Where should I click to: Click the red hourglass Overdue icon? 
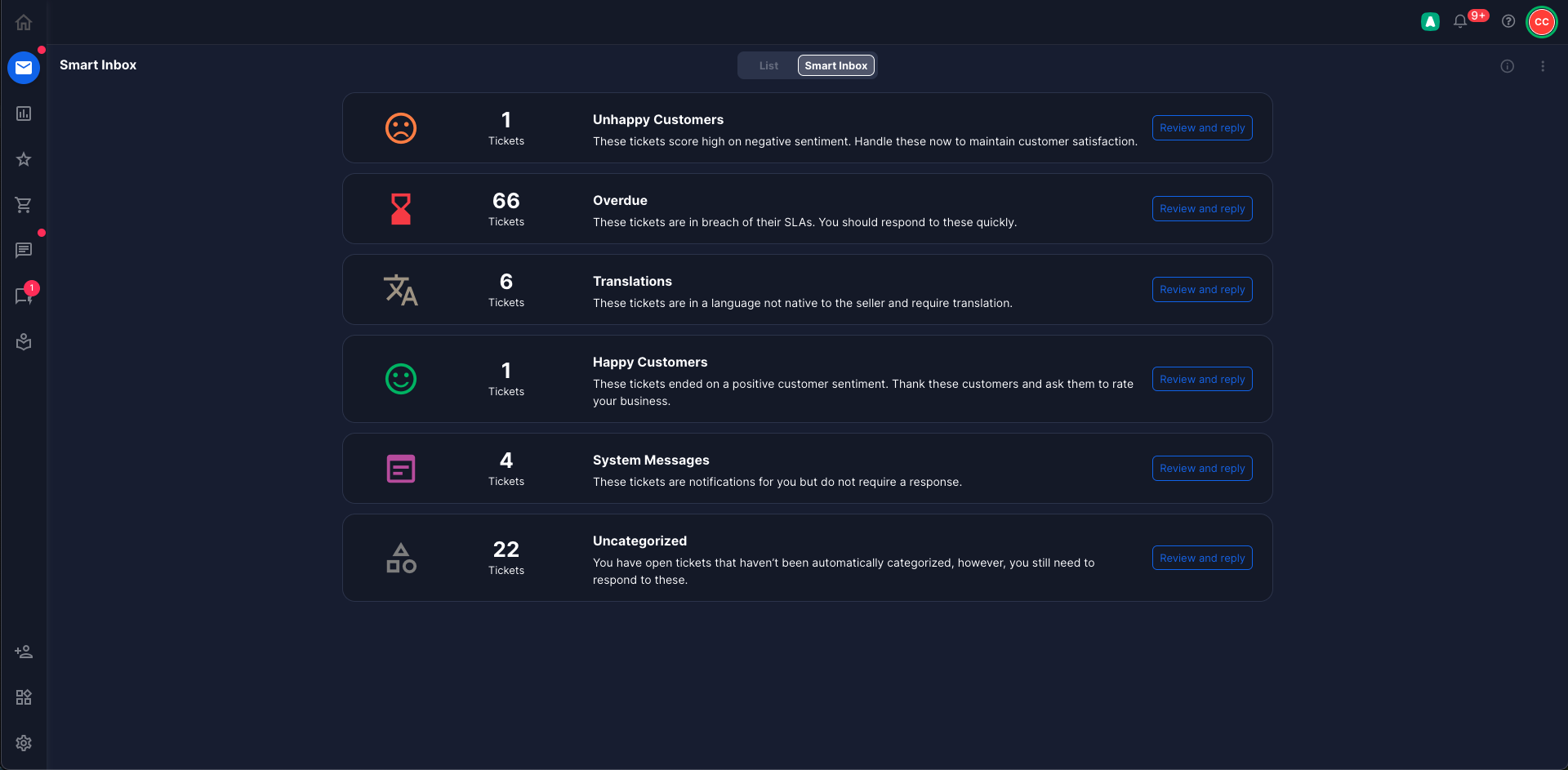point(401,209)
